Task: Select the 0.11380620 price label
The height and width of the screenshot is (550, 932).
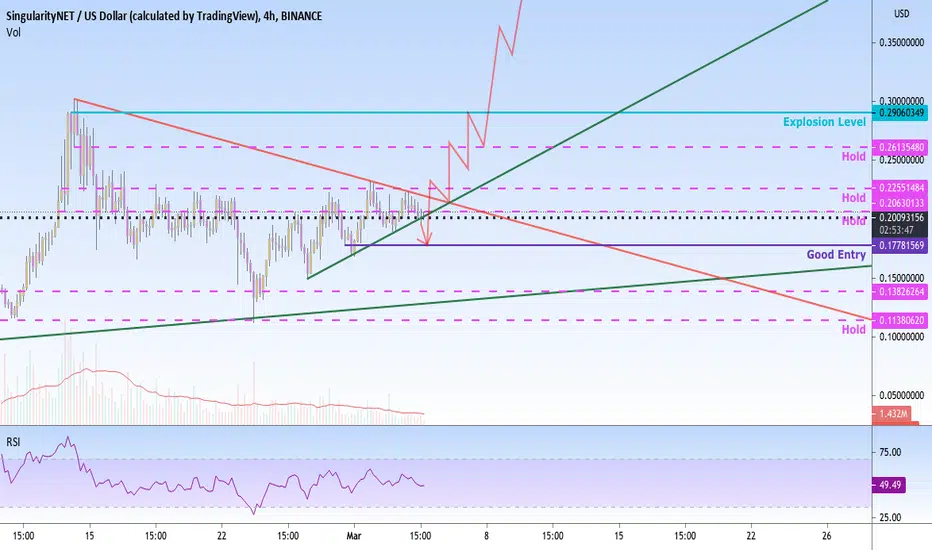Action: click(x=901, y=320)
